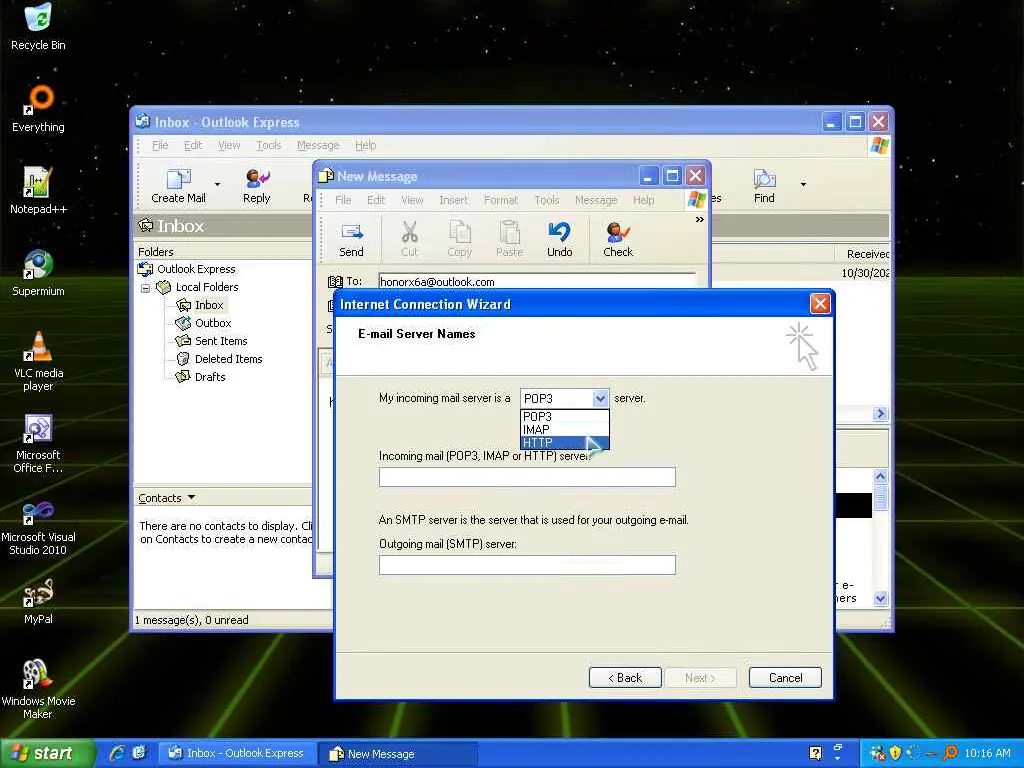
Task: Open the Contacts dropdown menu
Action: pyautogui.click(x=167, y=498)
